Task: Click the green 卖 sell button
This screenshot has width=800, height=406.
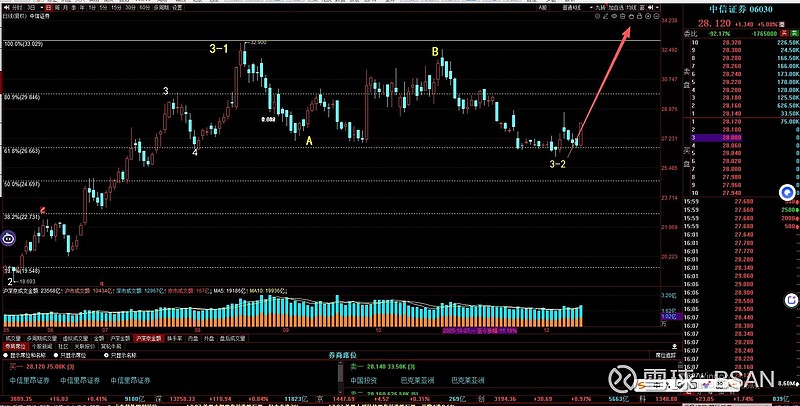Action: [x=794, y=34]
